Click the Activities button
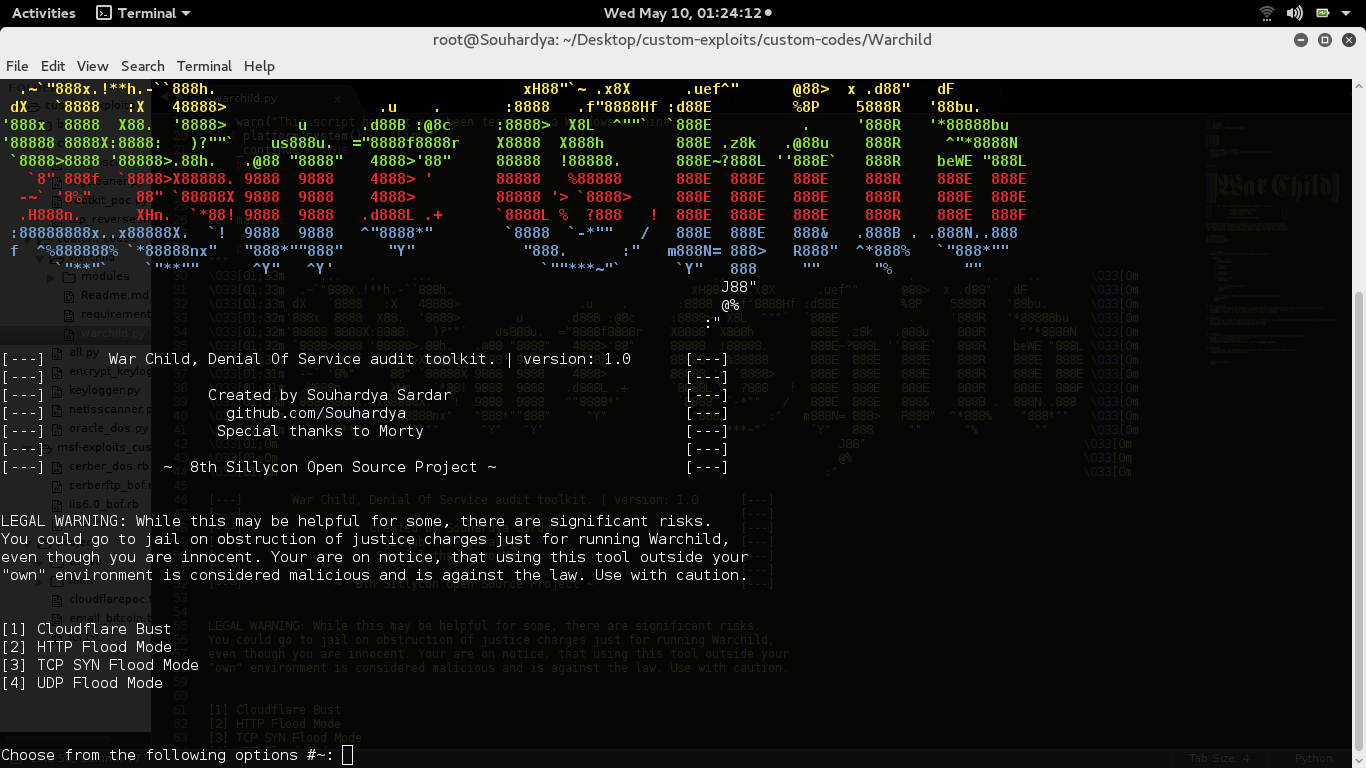Viewport: 1366px width, 768px height. pos(43,13)
